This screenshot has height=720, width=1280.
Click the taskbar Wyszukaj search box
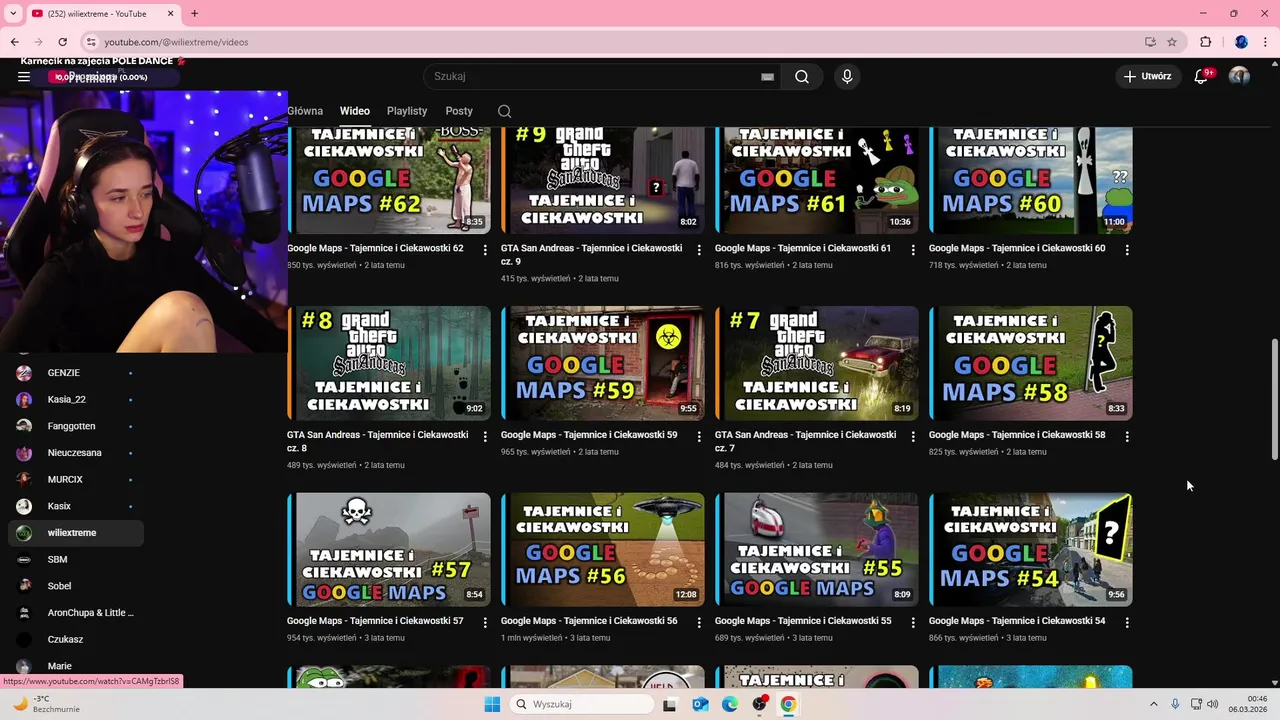(582, 704)
